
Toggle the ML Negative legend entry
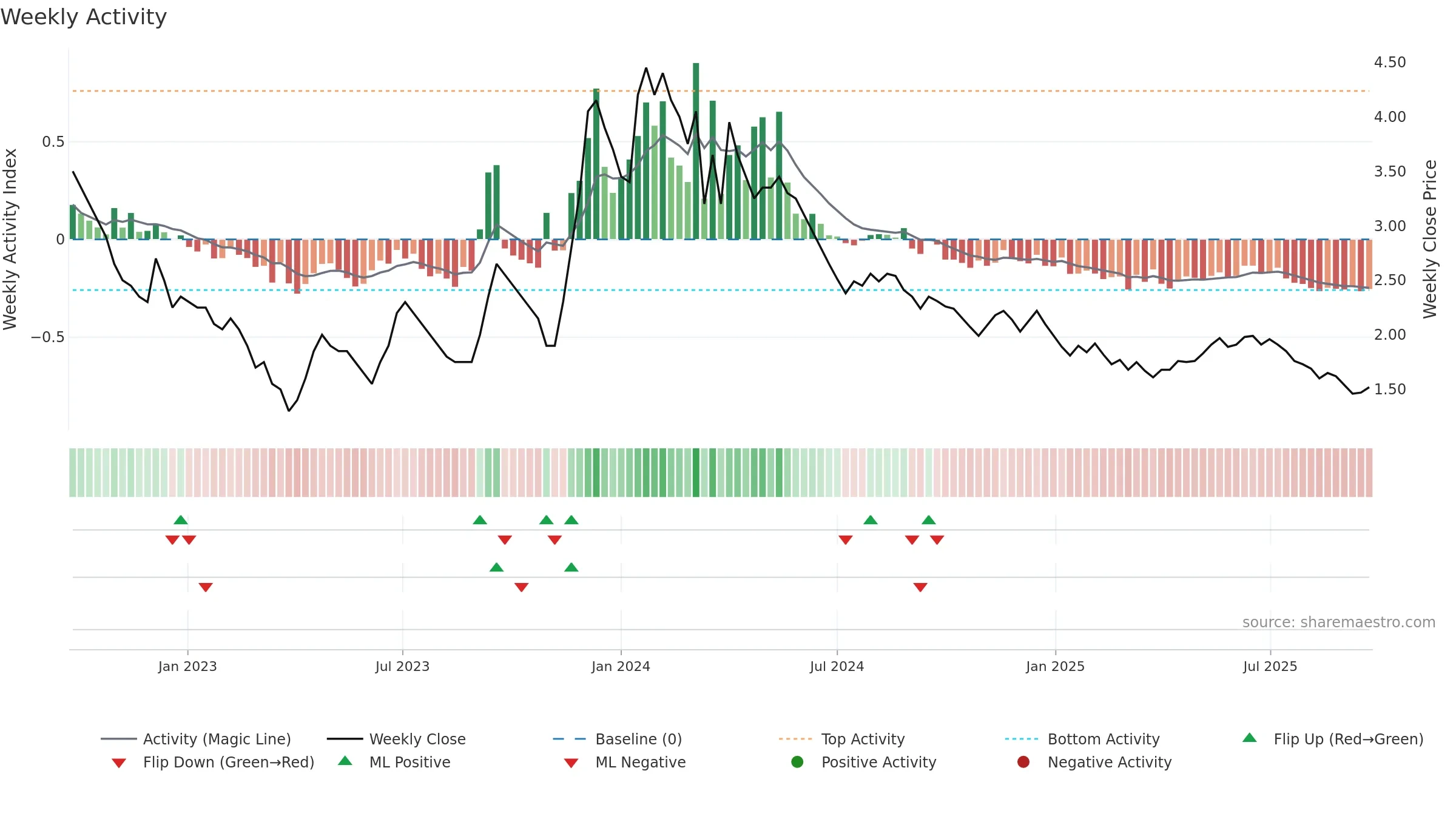click(x=624, y=762)
